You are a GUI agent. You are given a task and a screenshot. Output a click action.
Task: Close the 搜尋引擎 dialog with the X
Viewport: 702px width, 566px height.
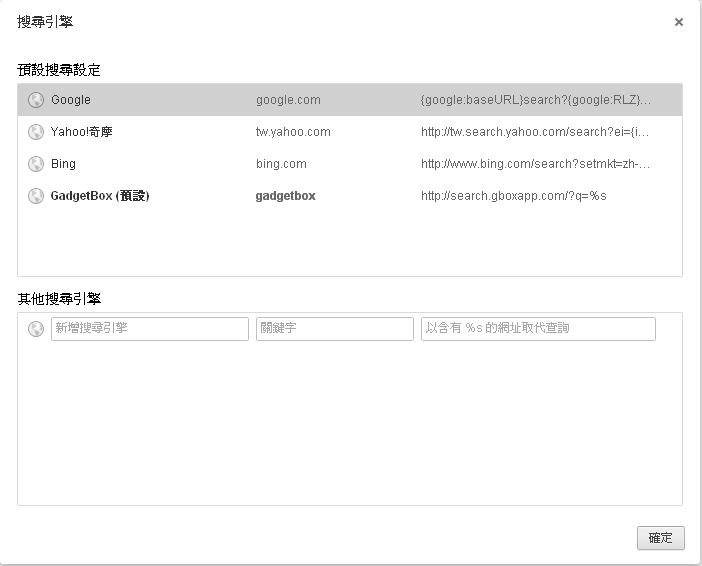[x=679, y=22]
